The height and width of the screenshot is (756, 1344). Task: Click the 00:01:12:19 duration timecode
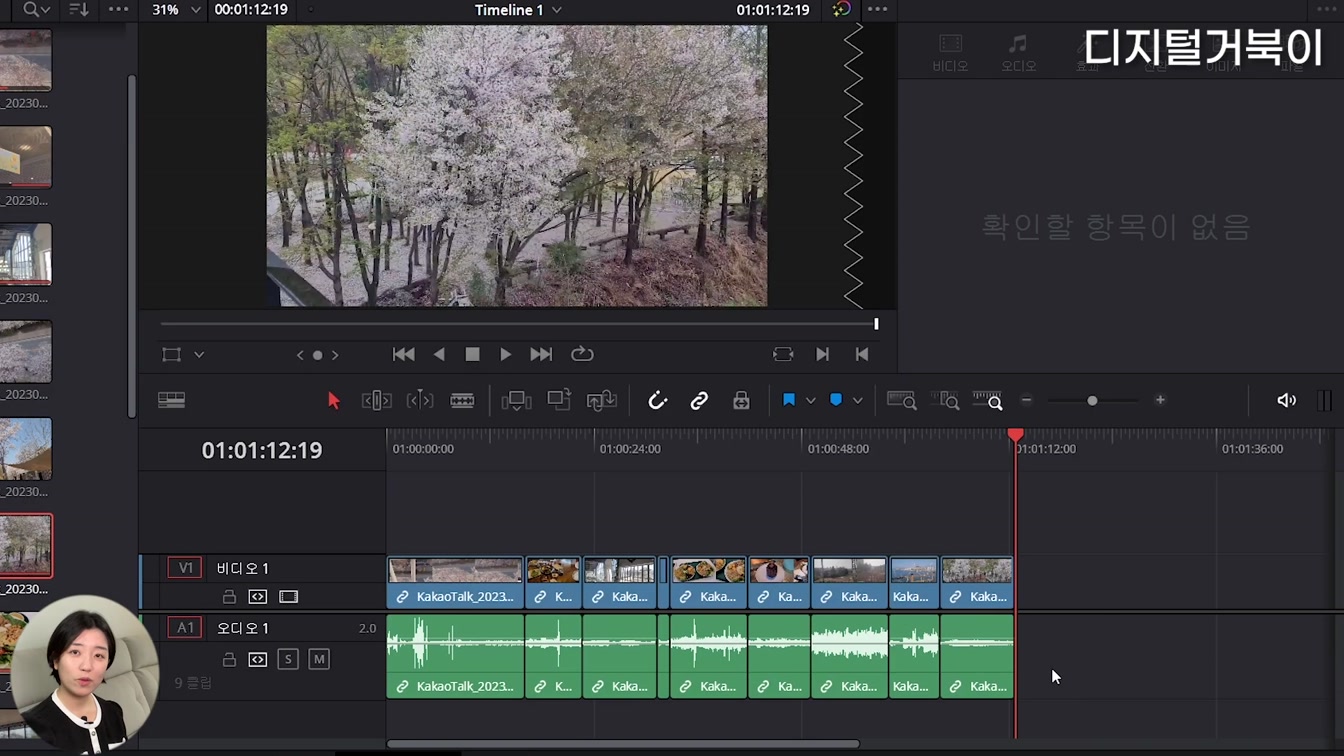tap(251, 9)
